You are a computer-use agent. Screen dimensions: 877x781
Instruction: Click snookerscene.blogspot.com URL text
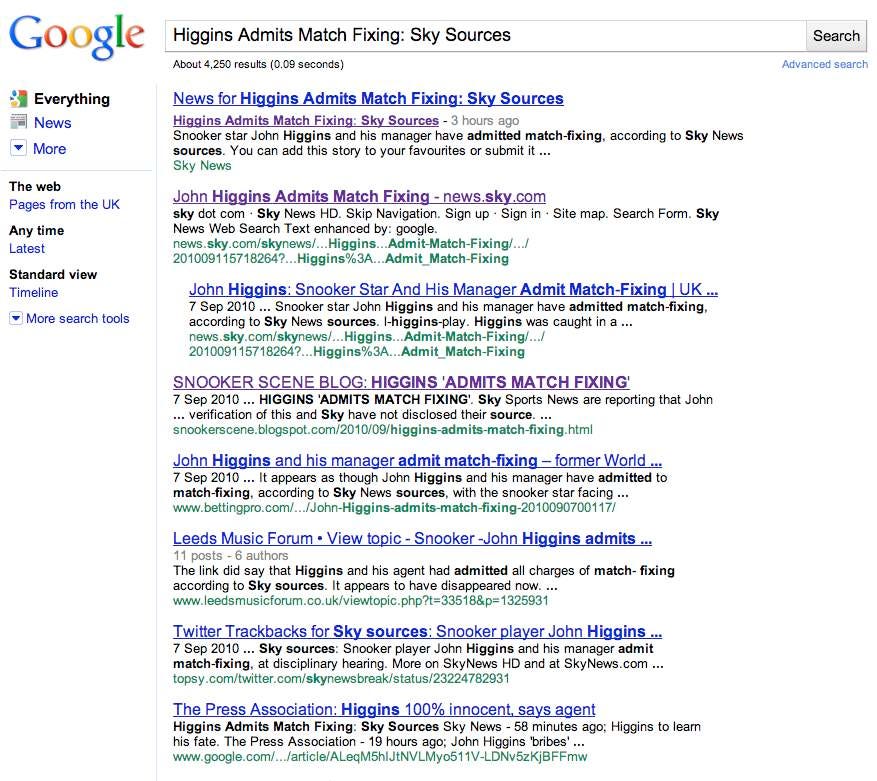[x=383, y=430]
